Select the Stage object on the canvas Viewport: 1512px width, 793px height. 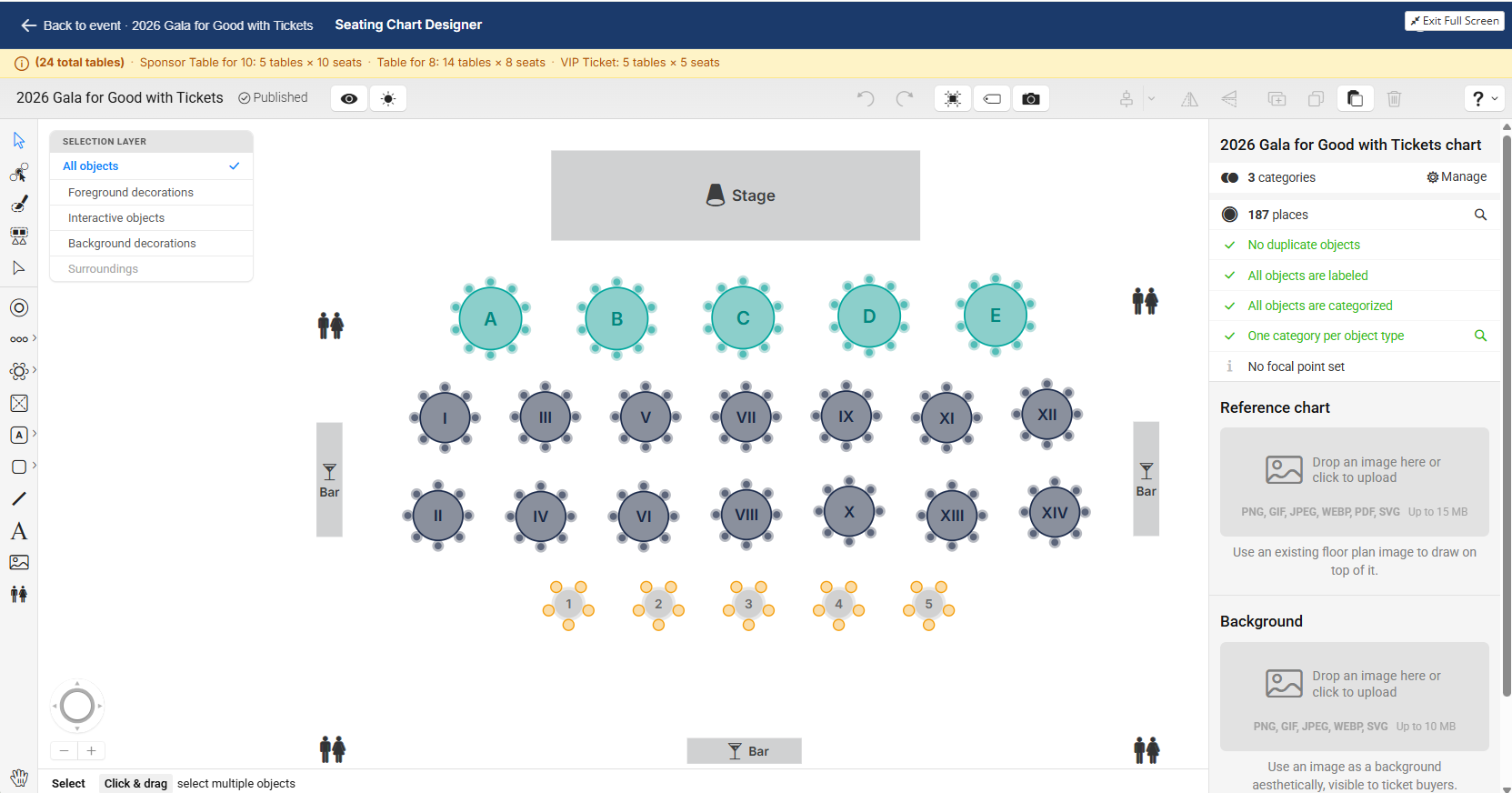click(736, 196)
